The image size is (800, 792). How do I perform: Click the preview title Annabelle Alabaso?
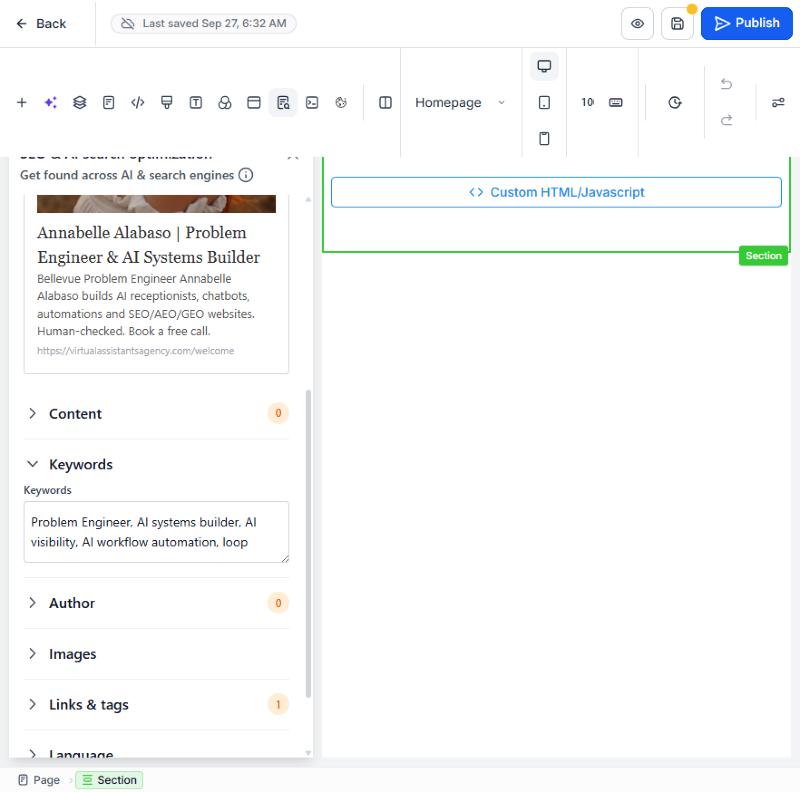point(148,245)
